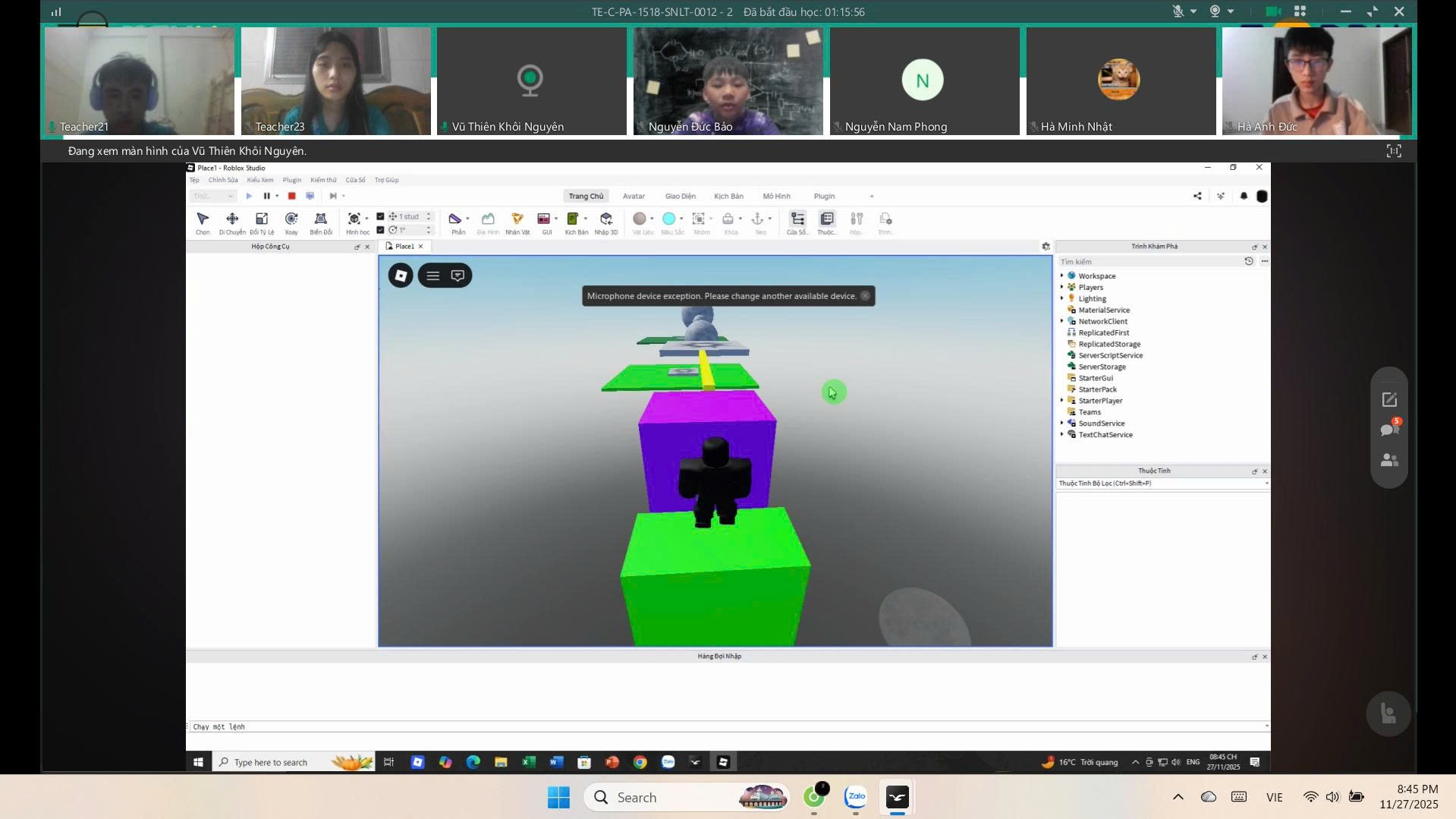Toggle the 1 stud move snapping checkbox
The width and height of the screenshot is (1456, 819).
381,216
